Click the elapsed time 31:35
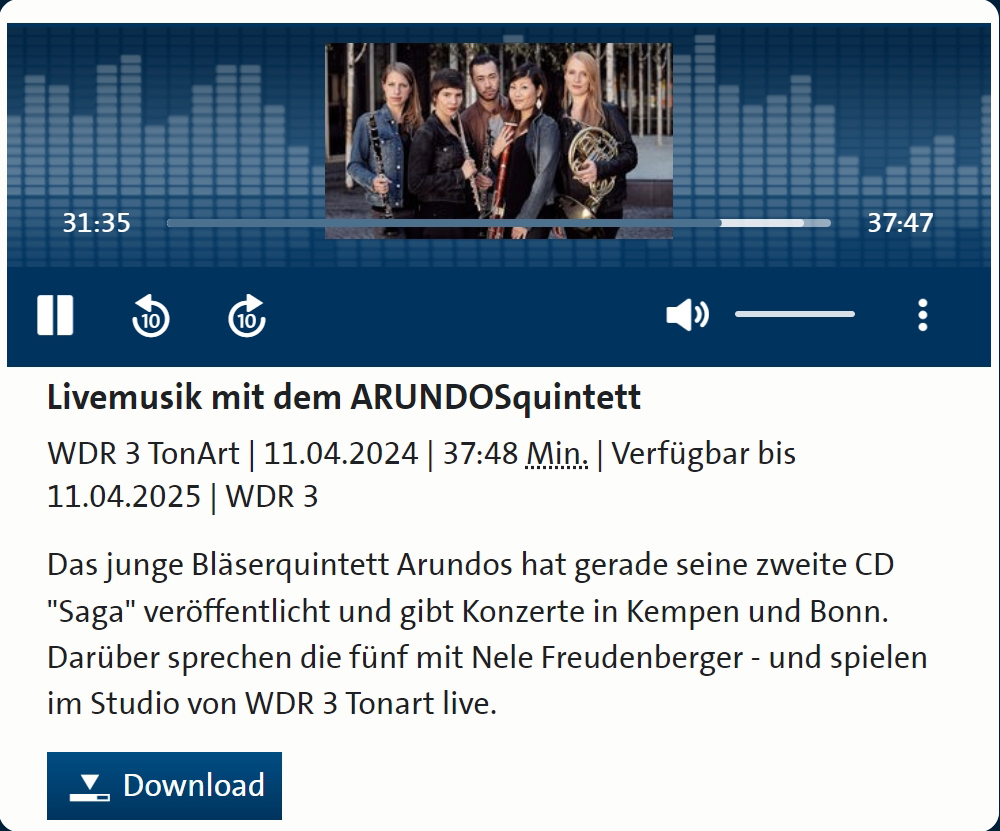Screen dimensions: 1000x831 pyautogui.click(x=96, y=223)
